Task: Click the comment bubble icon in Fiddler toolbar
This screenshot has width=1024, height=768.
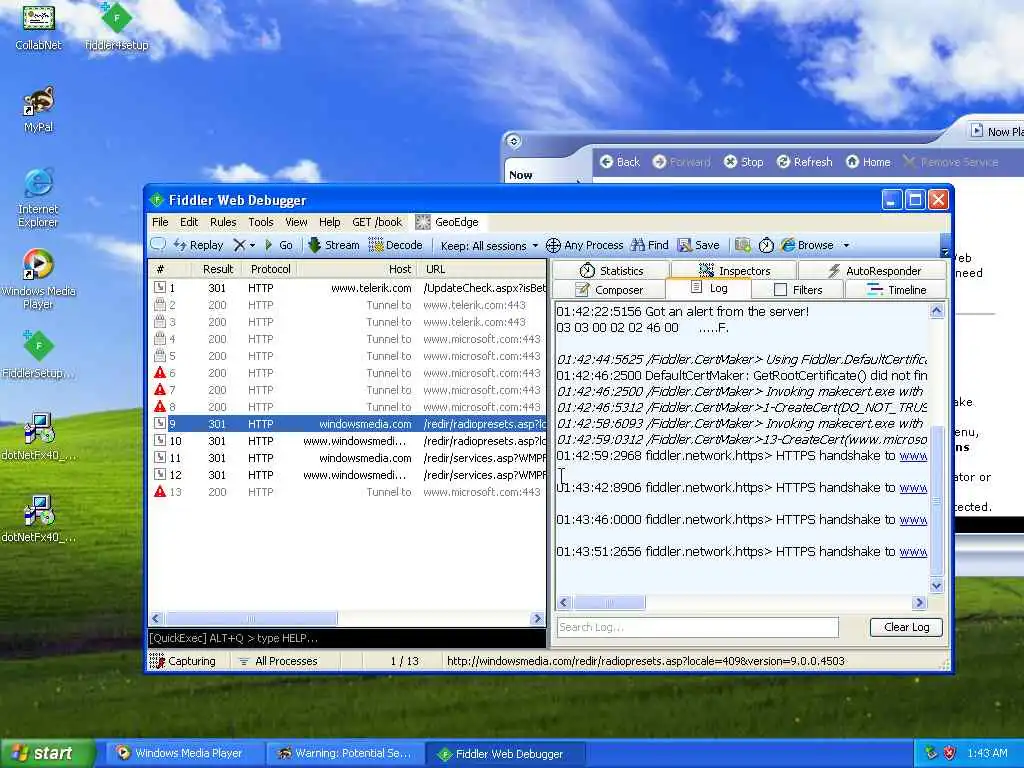Action: [158, 245]
